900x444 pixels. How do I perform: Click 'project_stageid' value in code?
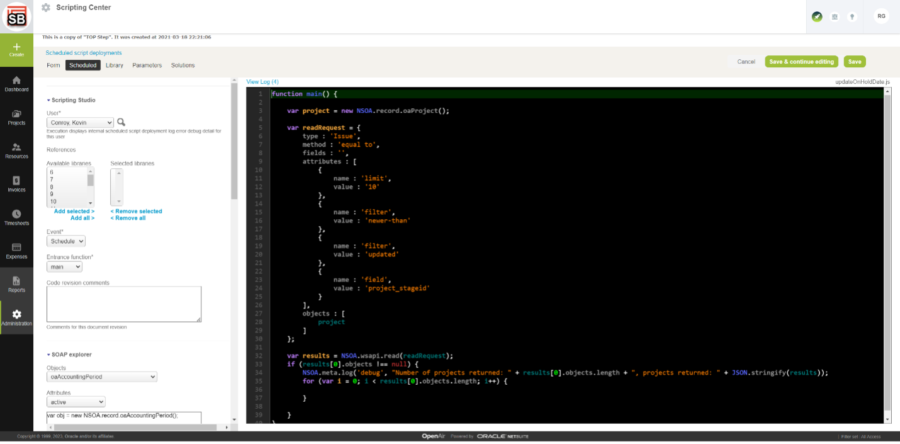(397, 289)
